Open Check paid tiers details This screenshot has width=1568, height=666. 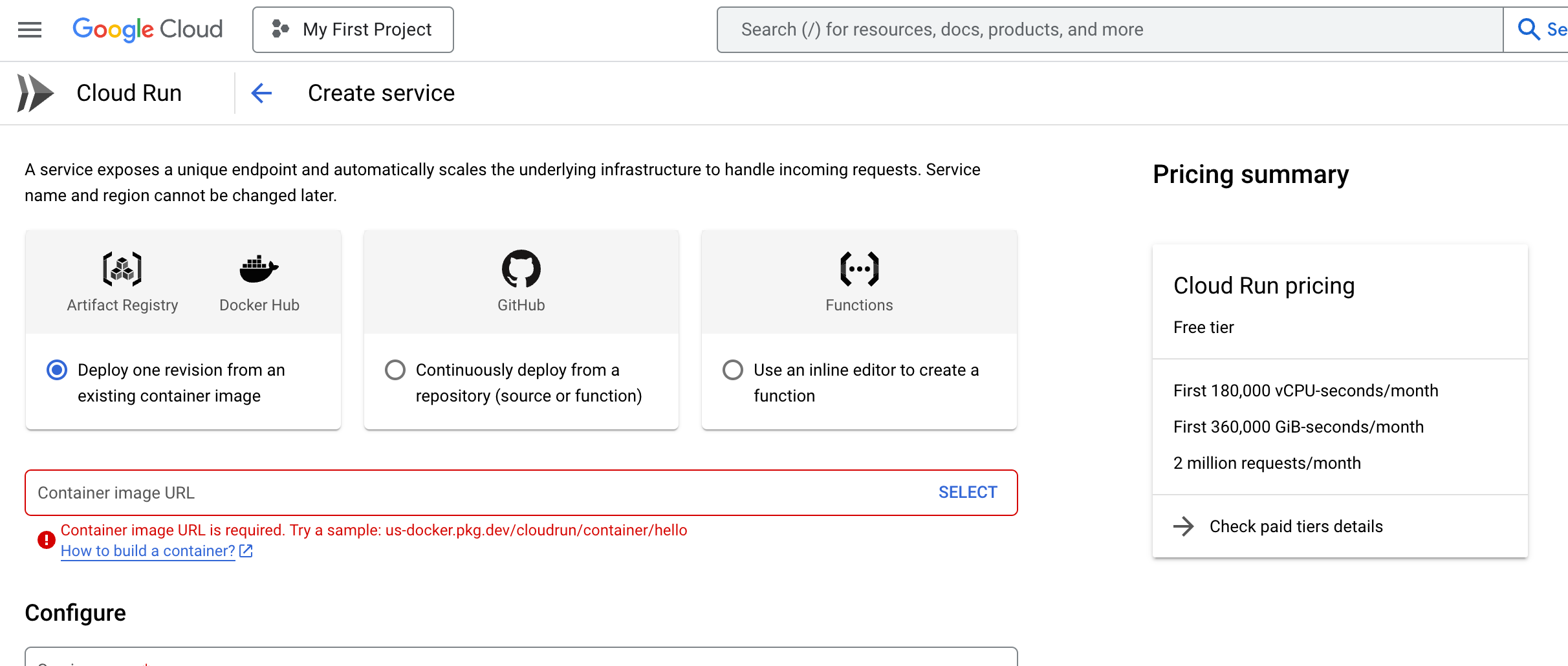[1296, 526]
